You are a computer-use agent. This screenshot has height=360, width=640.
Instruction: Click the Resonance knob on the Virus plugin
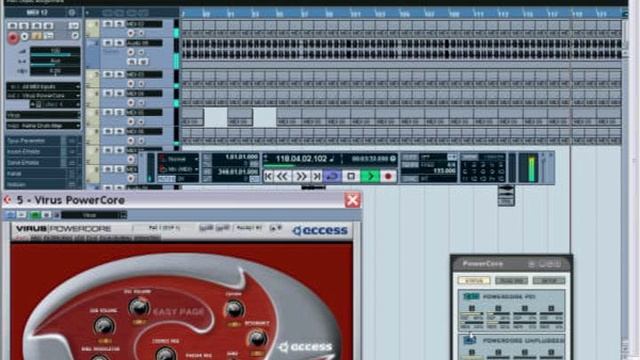tap(257, 338)
